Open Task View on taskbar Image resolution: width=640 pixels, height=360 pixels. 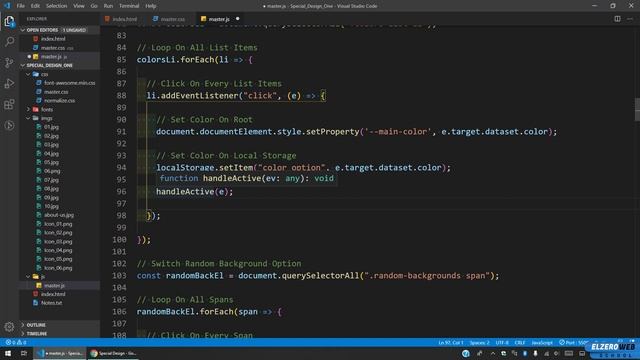point(24,353)
